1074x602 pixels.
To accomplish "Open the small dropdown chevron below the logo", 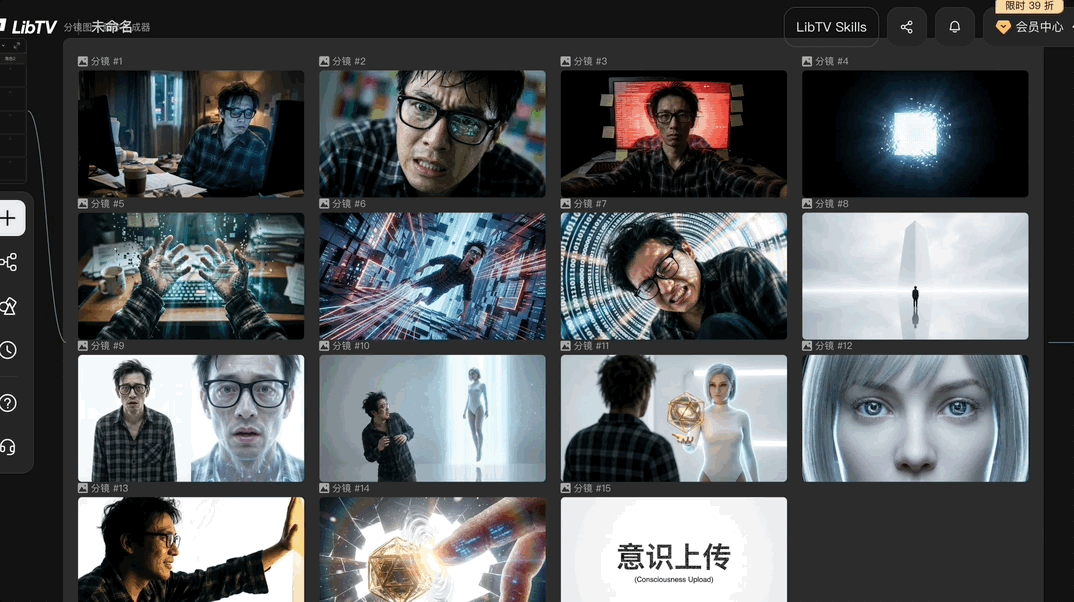I will click(x=4, y=45).
